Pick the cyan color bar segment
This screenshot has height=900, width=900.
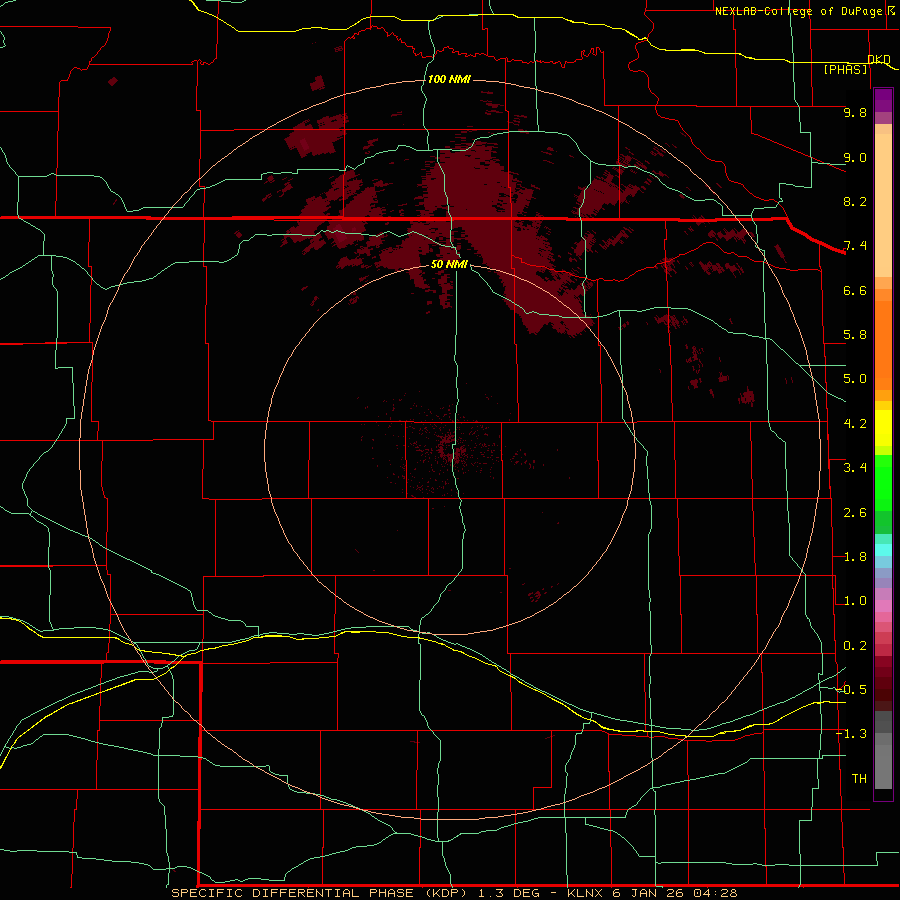click(x=883, y=550)
